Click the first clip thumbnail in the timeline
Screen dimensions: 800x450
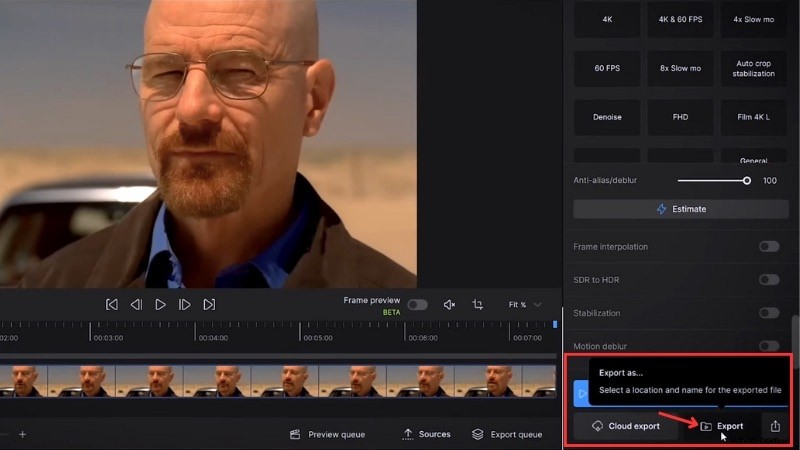tap(23, 381)
